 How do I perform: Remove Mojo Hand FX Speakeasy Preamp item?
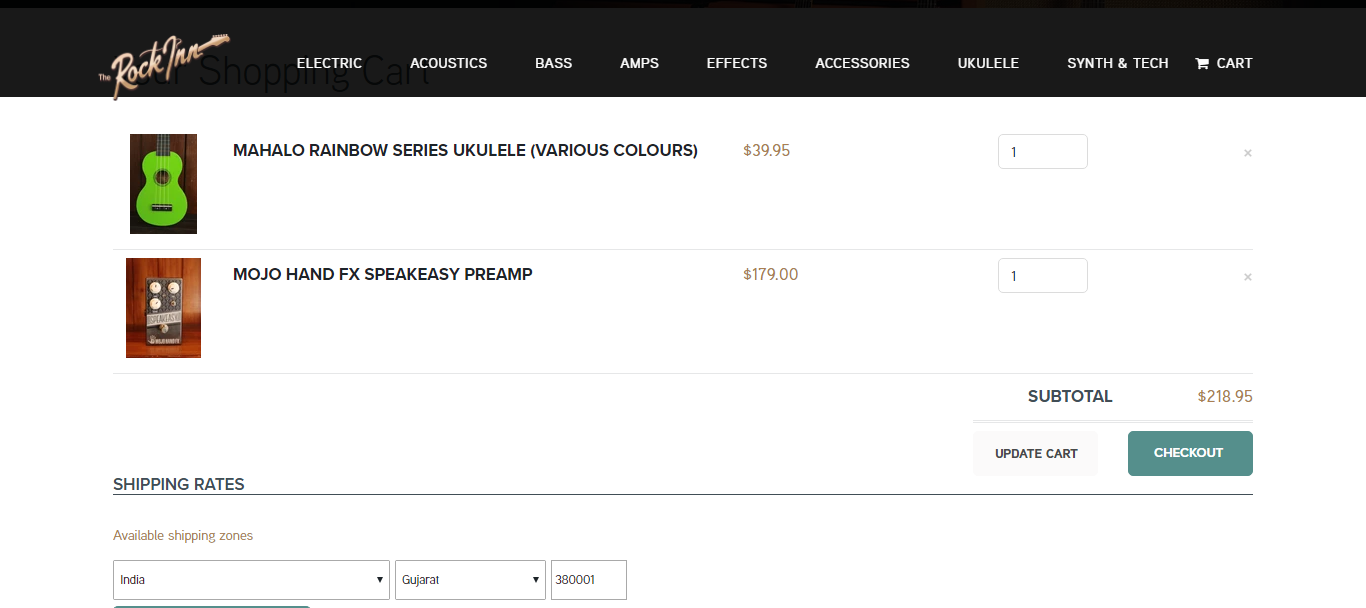(x=1247, y=277)
